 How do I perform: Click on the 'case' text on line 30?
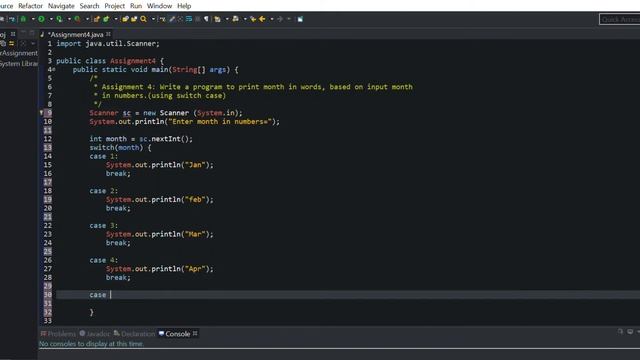pos(98,295)
